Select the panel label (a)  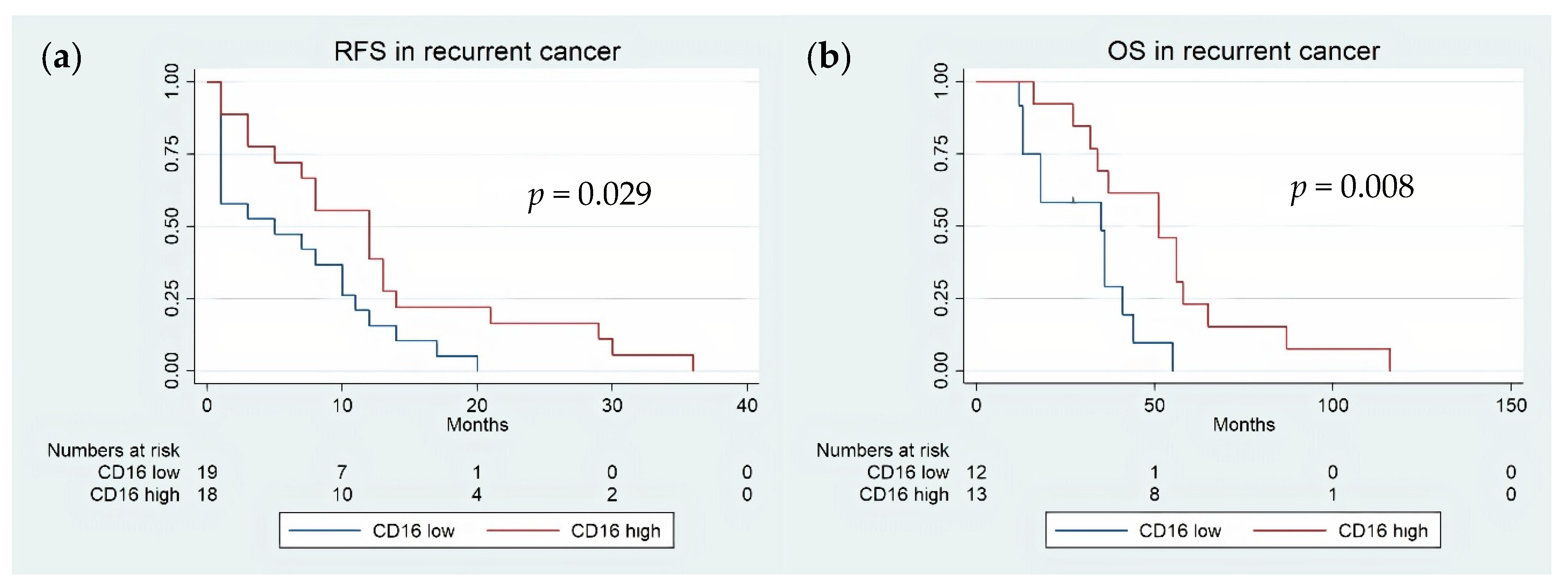pyautogui.click(x=61, y=59)
